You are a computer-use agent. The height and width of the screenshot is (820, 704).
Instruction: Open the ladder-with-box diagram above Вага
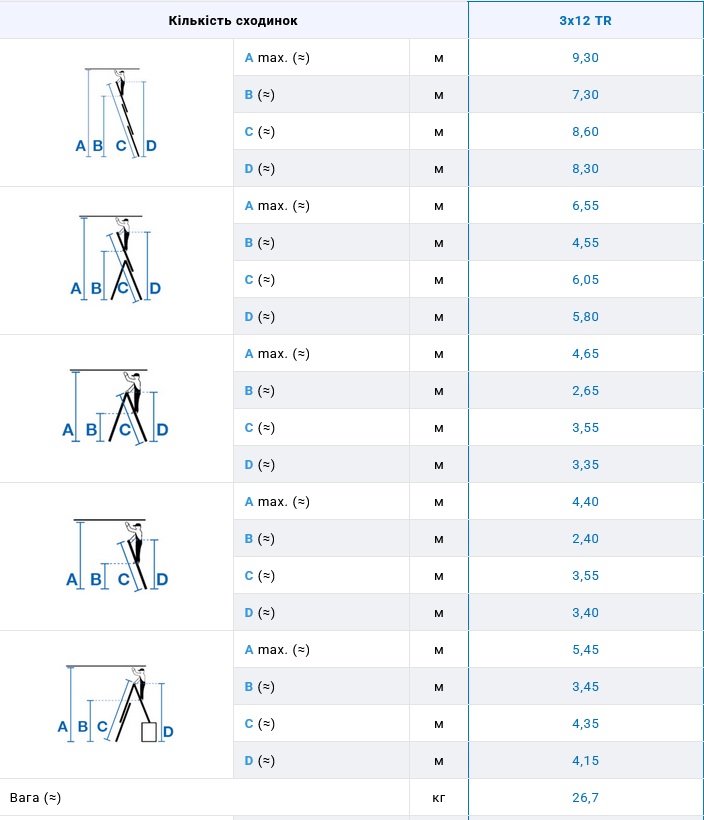pos(116,703)
